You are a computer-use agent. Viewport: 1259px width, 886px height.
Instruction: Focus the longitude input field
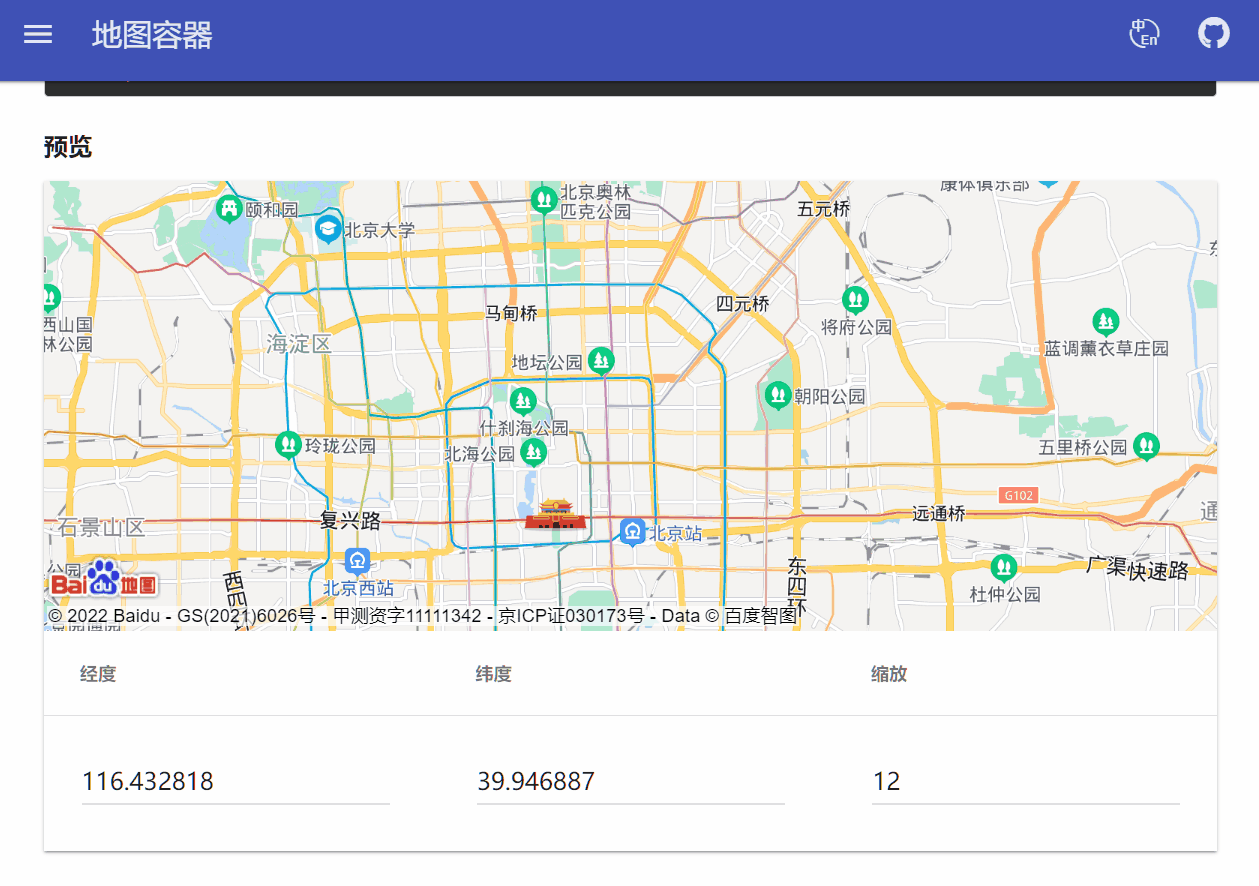(235, 781)
